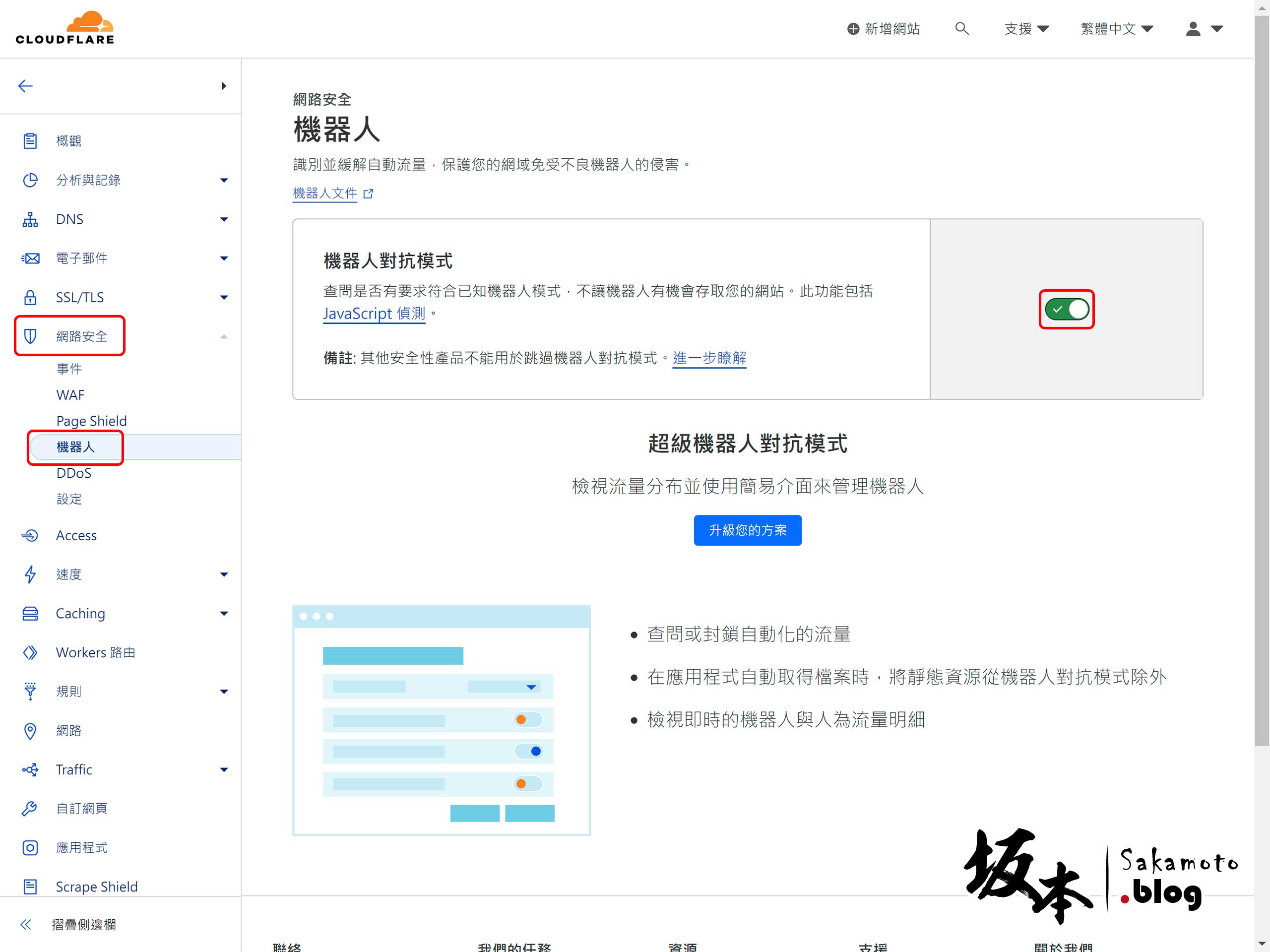Expand the SSL/TLS submenu arrow

(x=224, y=298)
